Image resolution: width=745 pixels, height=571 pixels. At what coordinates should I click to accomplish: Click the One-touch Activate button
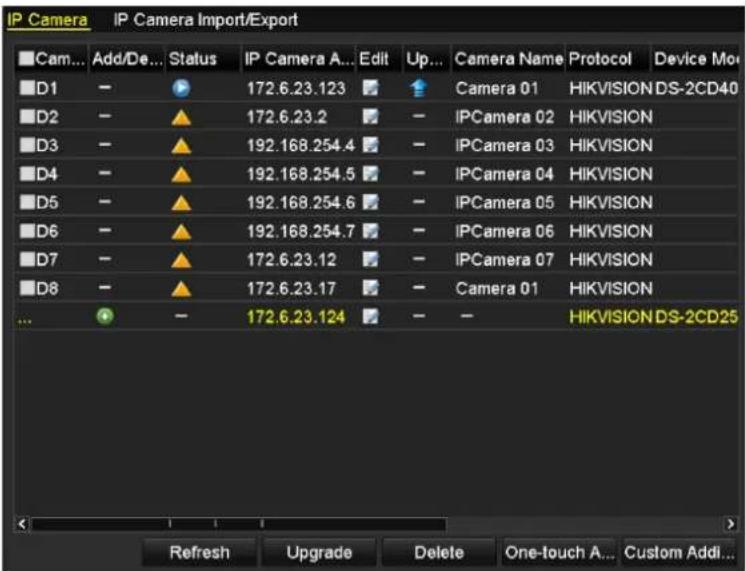click(x=559, y=552)
